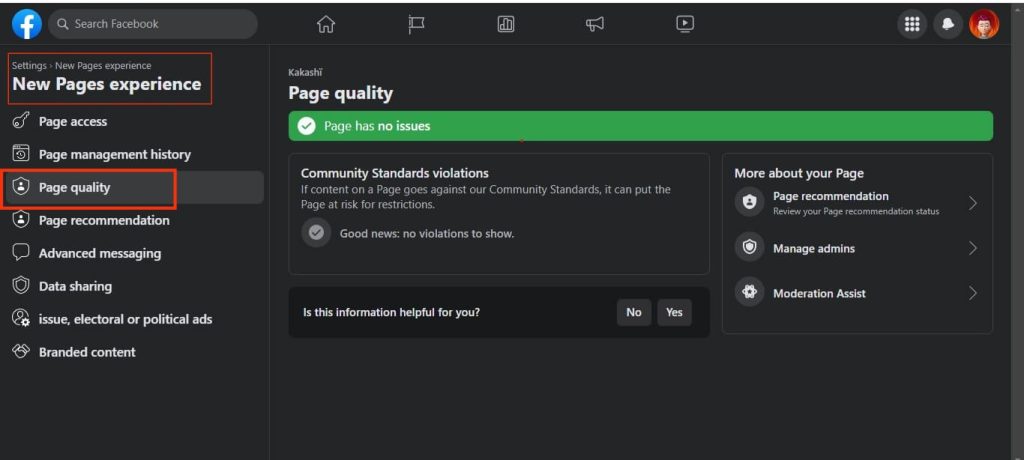The height and width of the screenshot is (460, 1024).
Task: Click Page recommendation icon in right panel
Action: (x=749, y=203)
